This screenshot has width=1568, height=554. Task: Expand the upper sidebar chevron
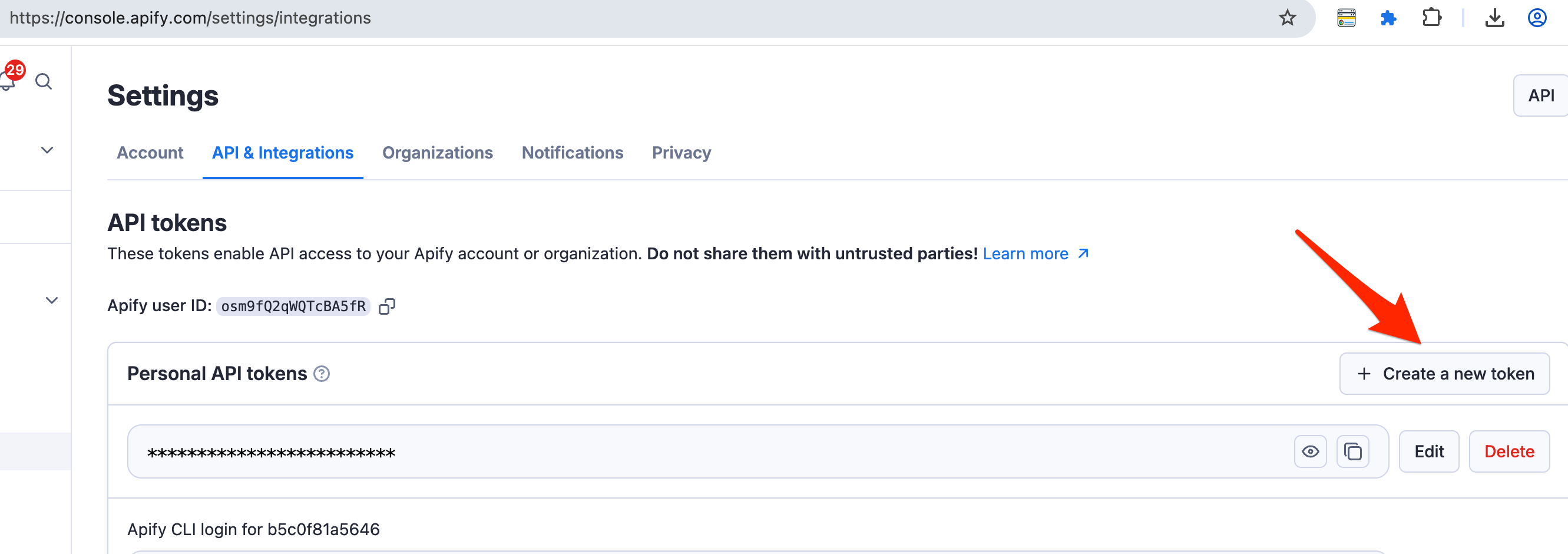[47, 150]
